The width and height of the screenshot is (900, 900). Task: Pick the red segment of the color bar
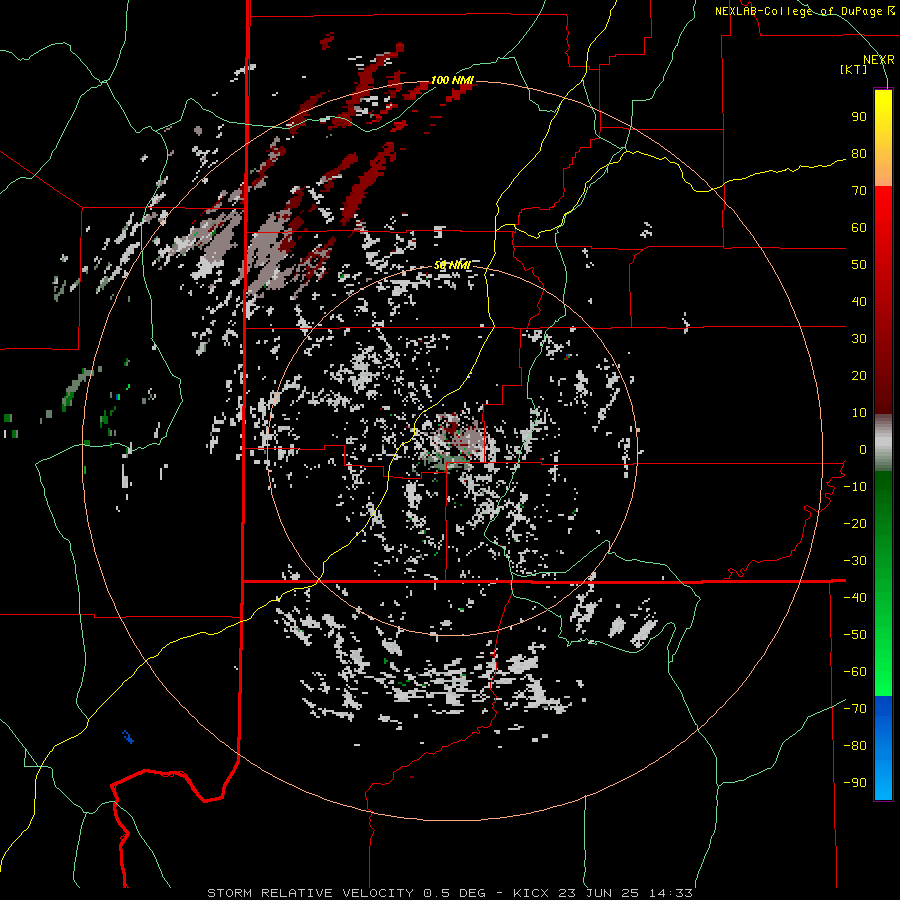click(883, 300)
